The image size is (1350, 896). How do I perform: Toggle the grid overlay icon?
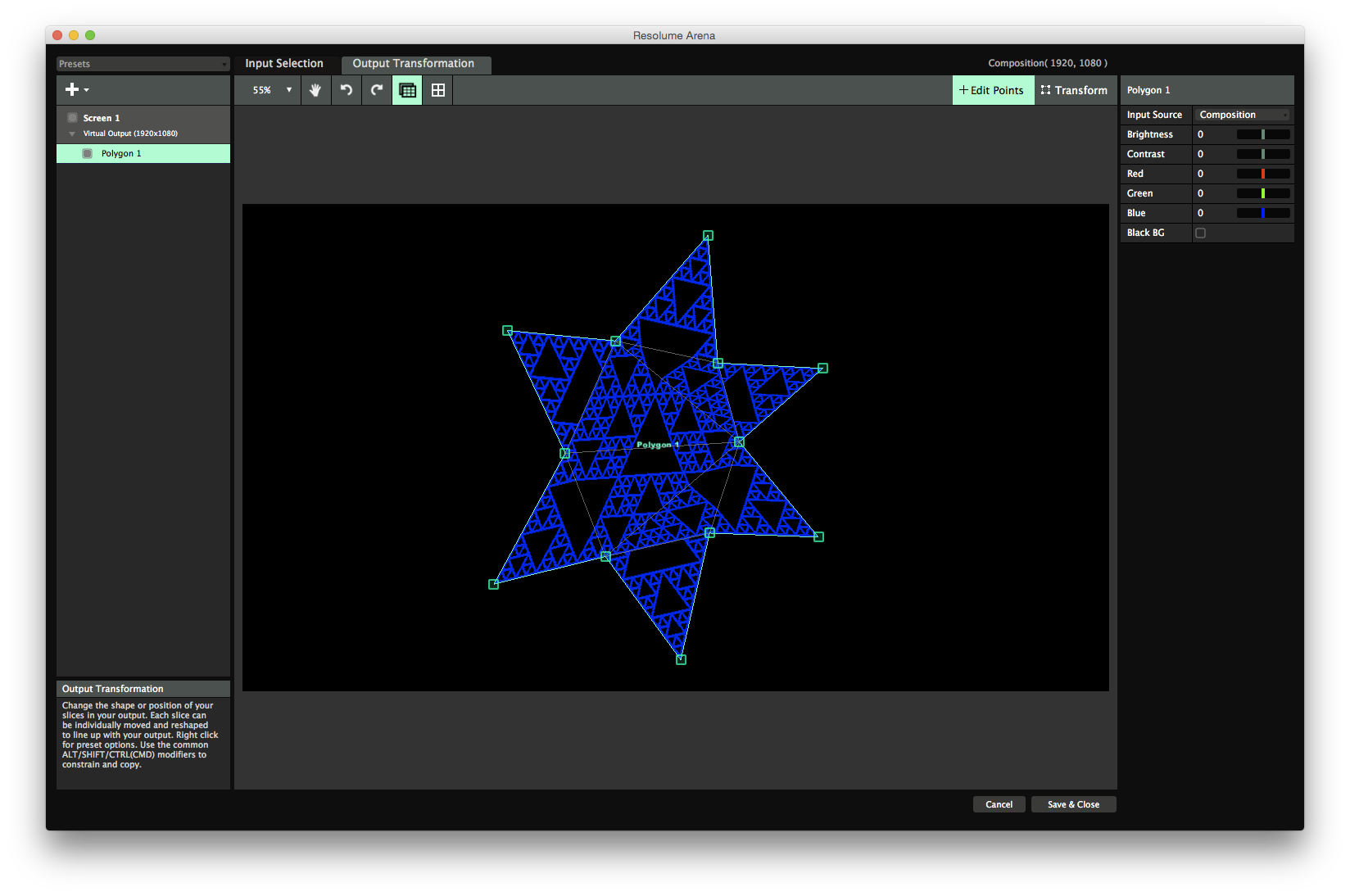[438, 90]
